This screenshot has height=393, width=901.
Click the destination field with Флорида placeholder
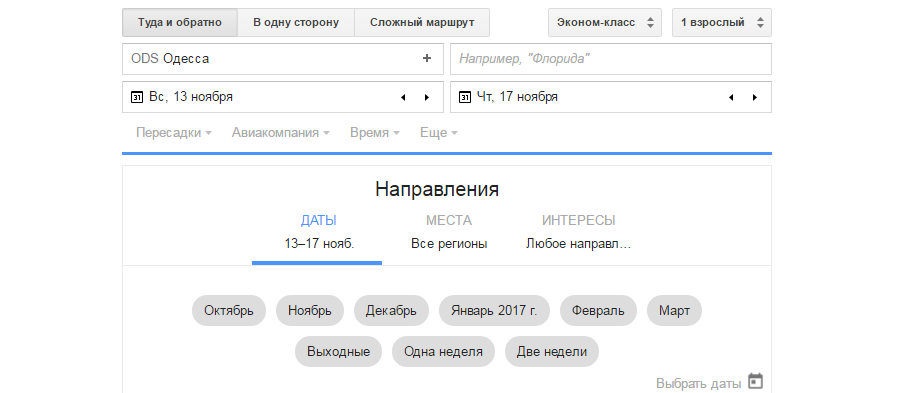coord(611,59)
